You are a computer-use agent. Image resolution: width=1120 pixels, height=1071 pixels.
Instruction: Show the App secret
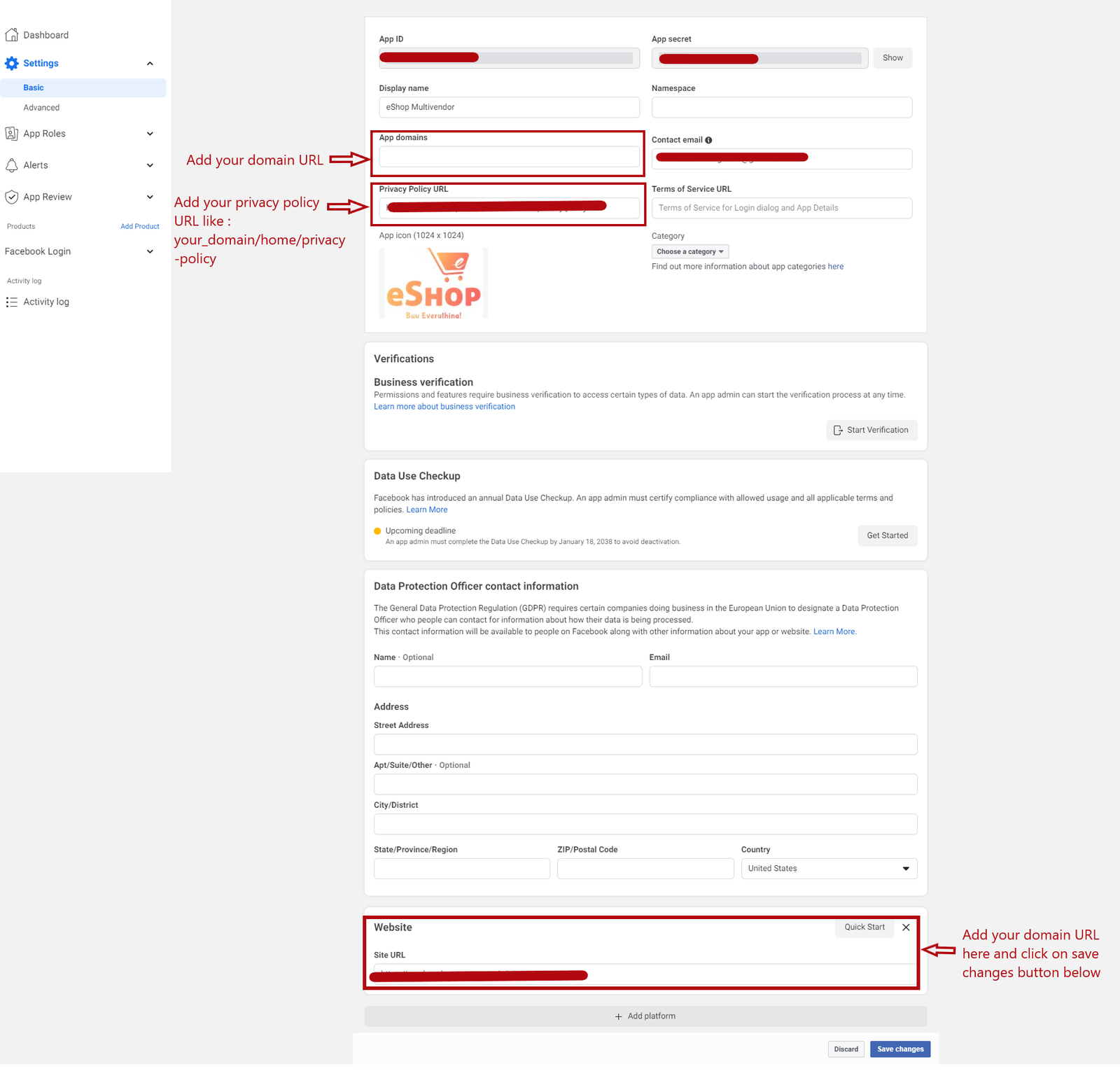892,58
